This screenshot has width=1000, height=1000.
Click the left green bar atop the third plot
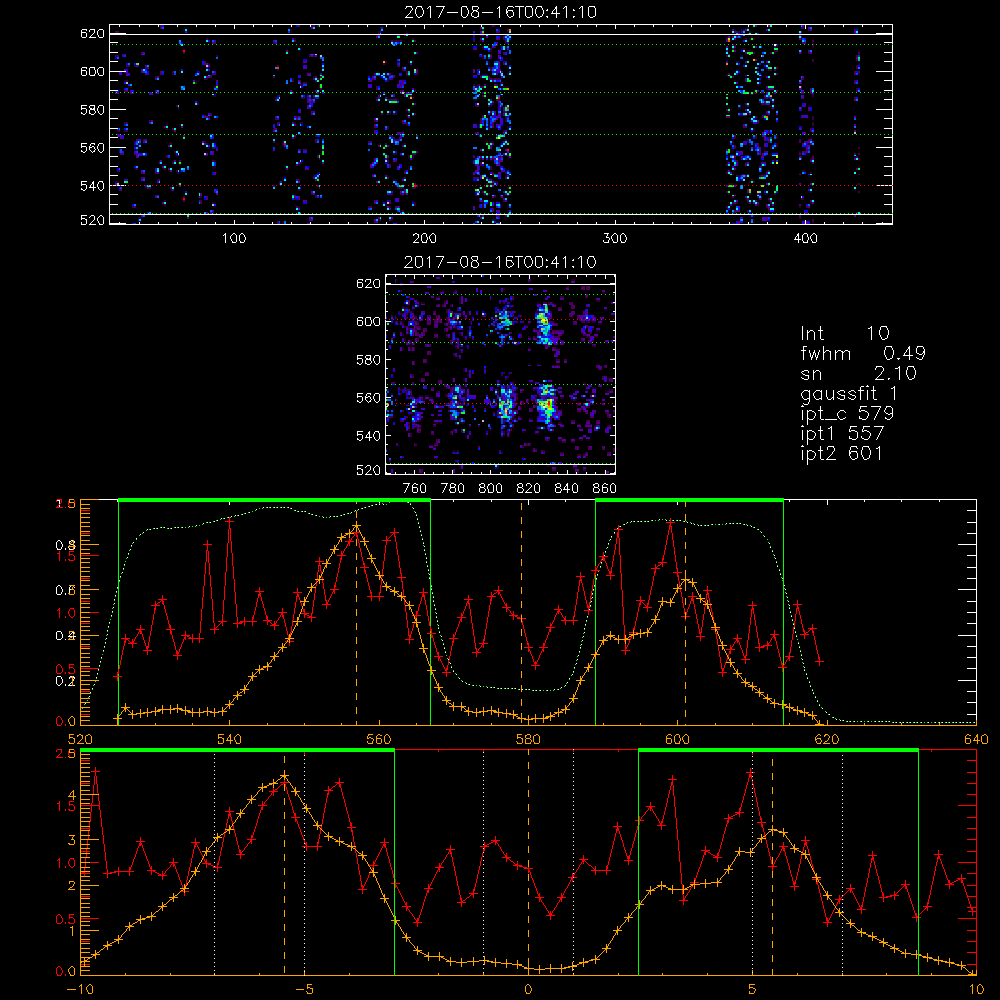click(x=274, y=501)
